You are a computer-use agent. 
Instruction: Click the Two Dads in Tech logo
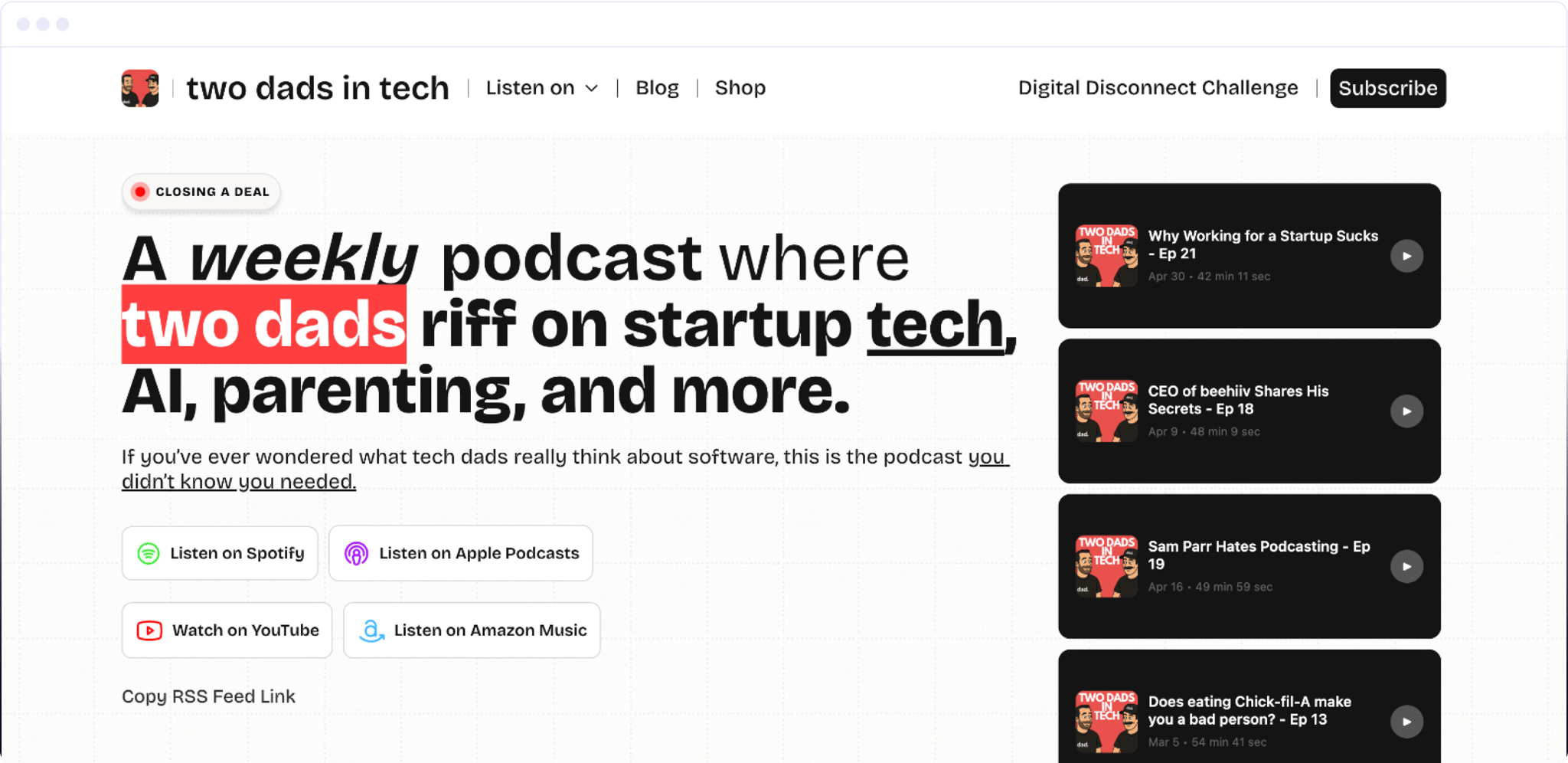[x=139, y=87]
